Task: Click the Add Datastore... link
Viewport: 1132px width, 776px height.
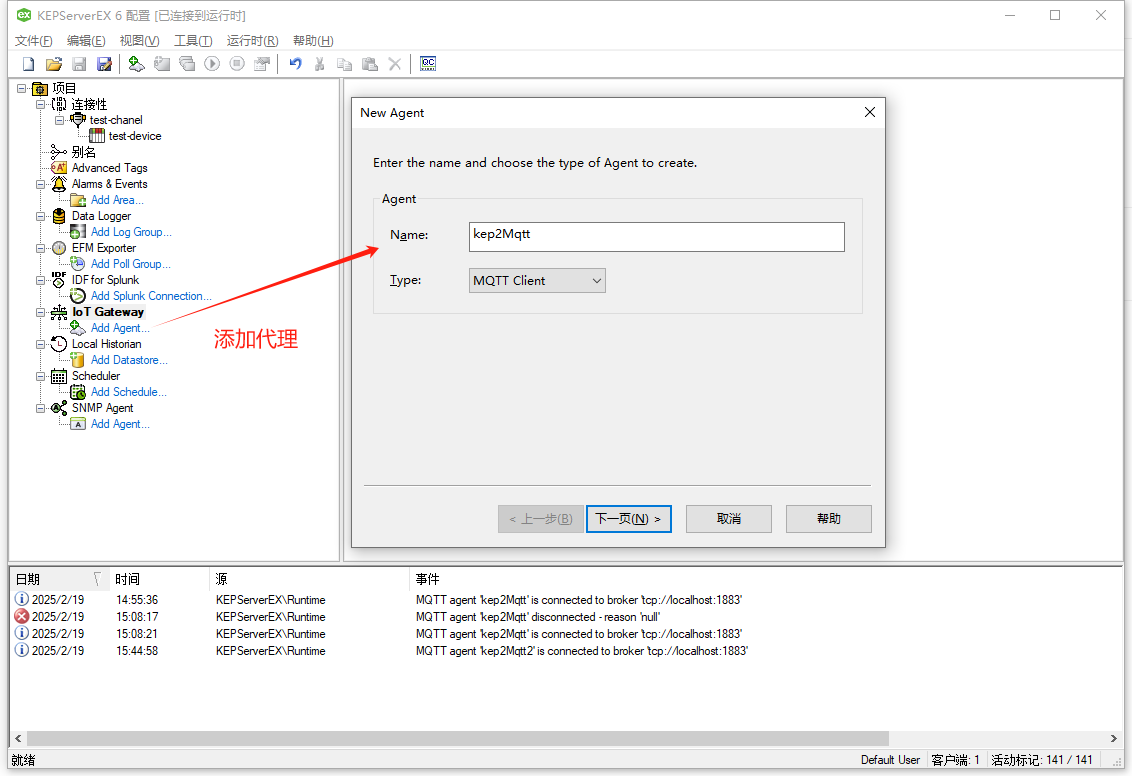Action: click(x=129, y=360)
